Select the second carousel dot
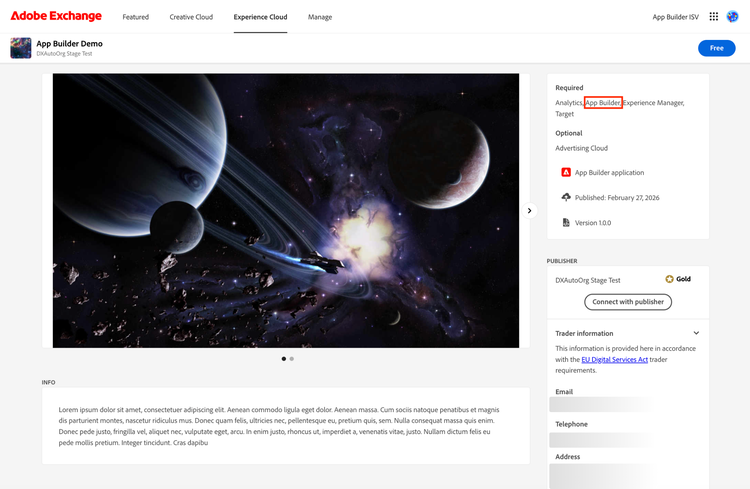 [292, 359]
